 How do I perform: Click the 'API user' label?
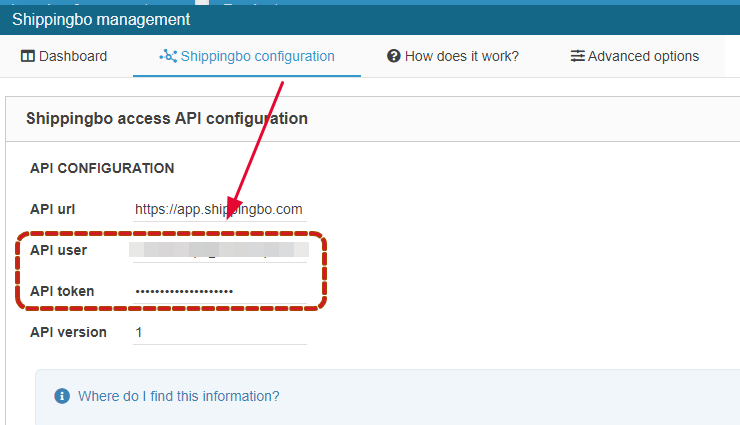pos(59,250)
